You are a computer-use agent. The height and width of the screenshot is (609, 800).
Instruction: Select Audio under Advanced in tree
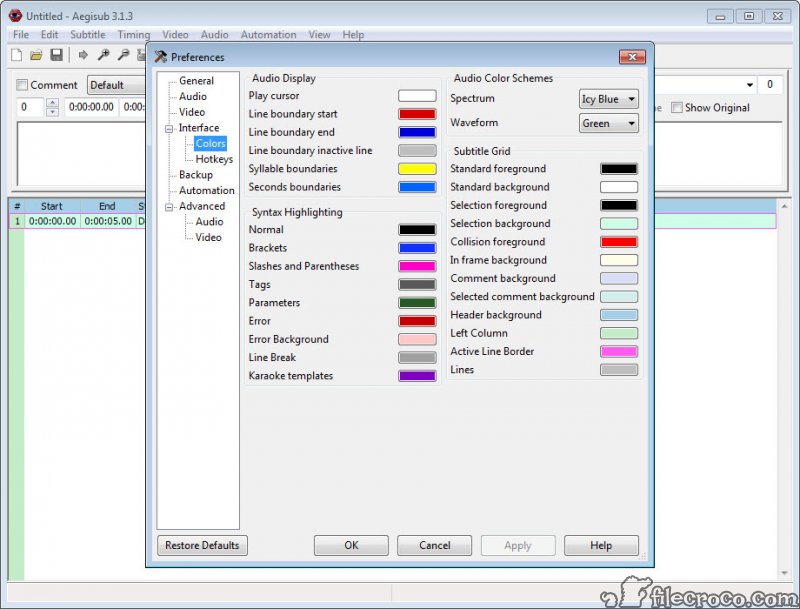[209, 222]
